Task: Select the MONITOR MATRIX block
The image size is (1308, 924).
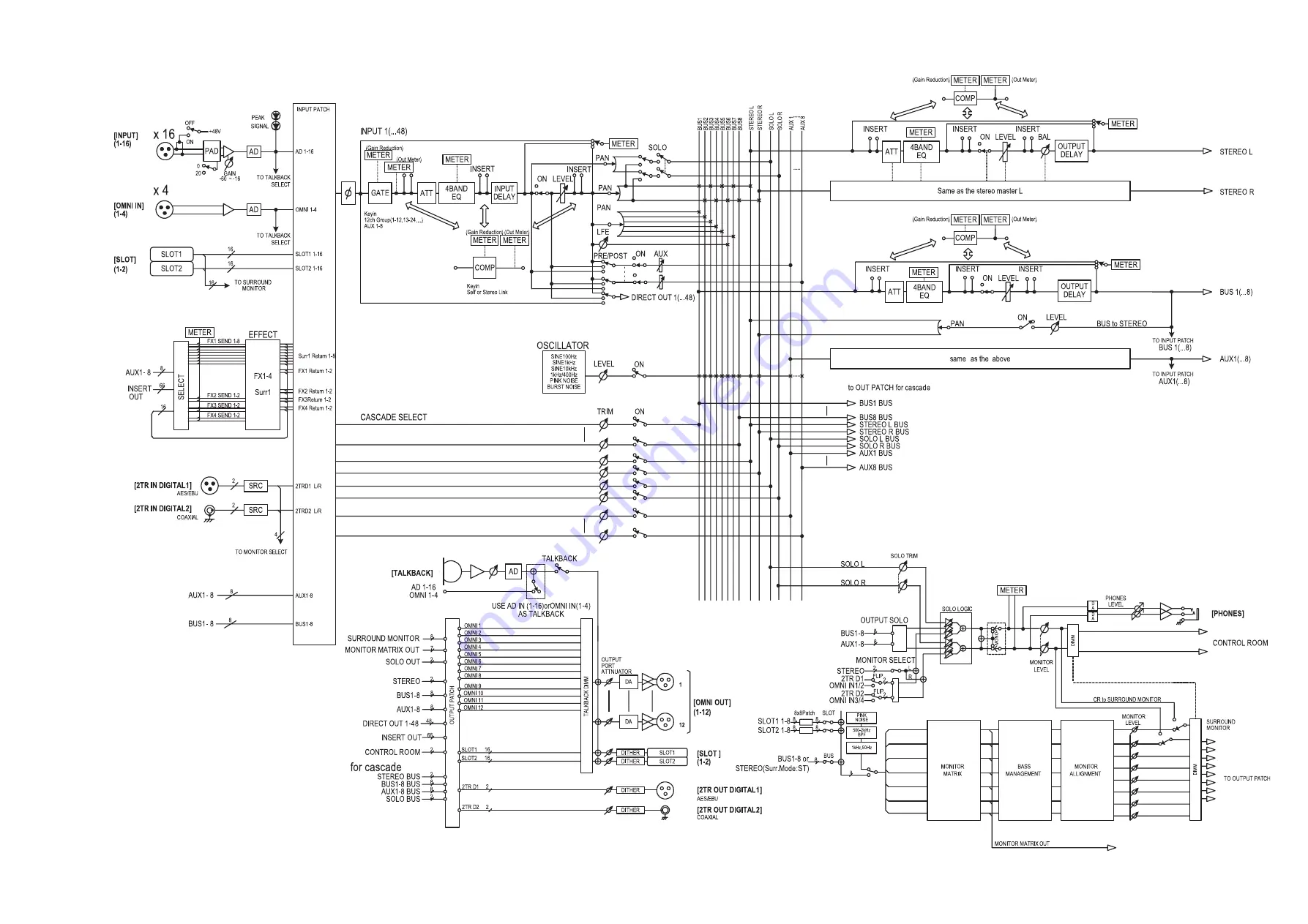Action: (953, 770)
